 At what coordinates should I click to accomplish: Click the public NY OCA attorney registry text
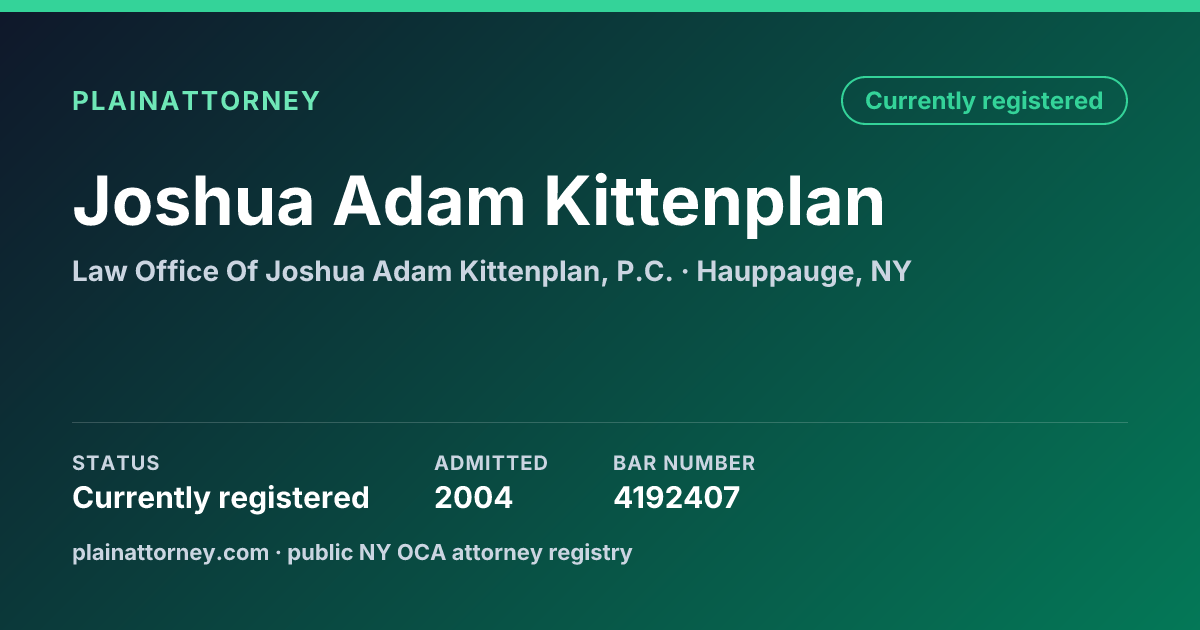pyautogui.click(x=460, y=552)
